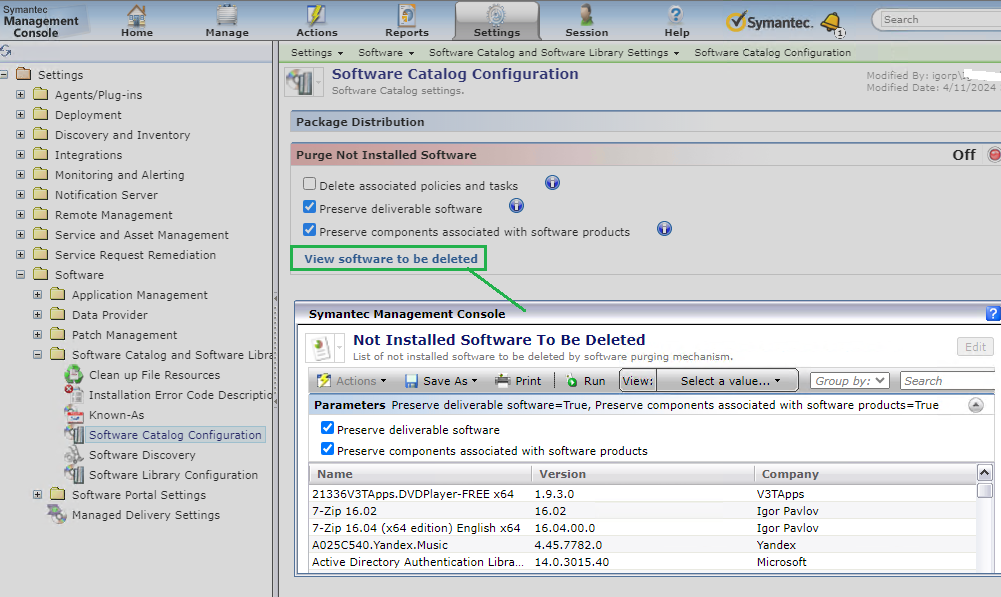Click the Print toolbar button

pyautogui.click(x=518, y=381)
